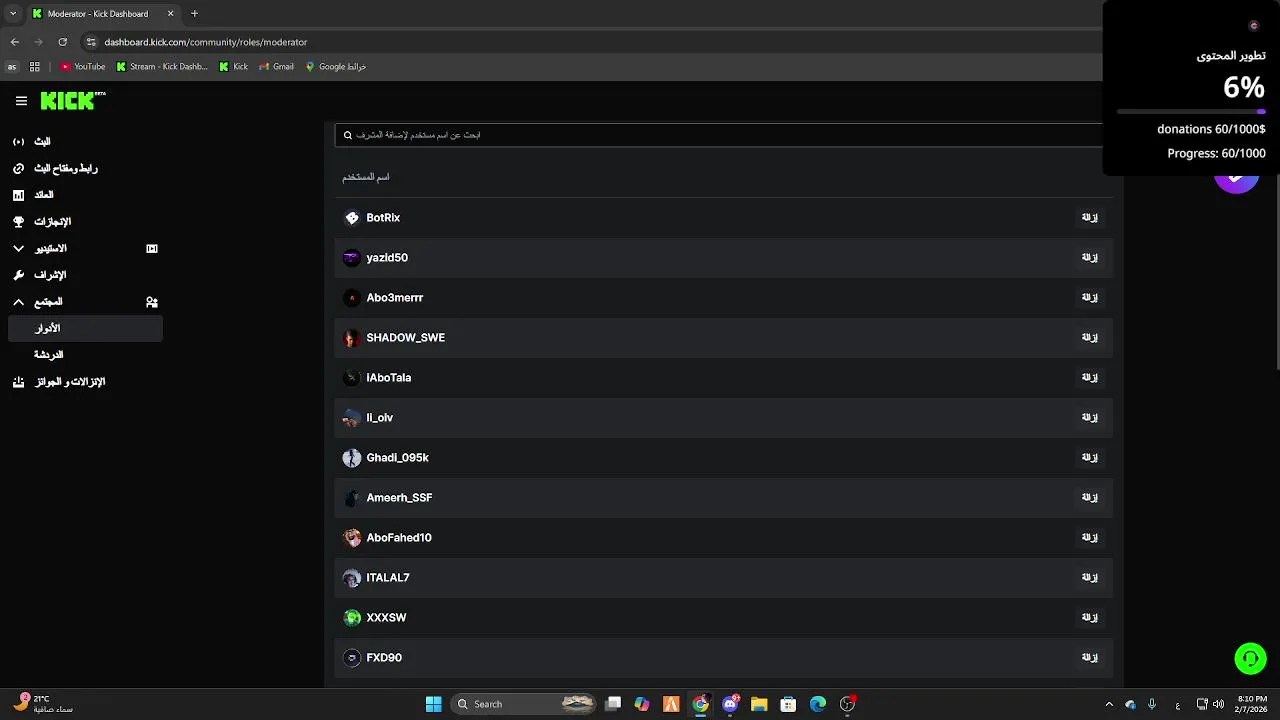The image size is (1280, 720).
Task: Open الإنزالات و الجوائز drops page
Action: (x=69, y=382)
